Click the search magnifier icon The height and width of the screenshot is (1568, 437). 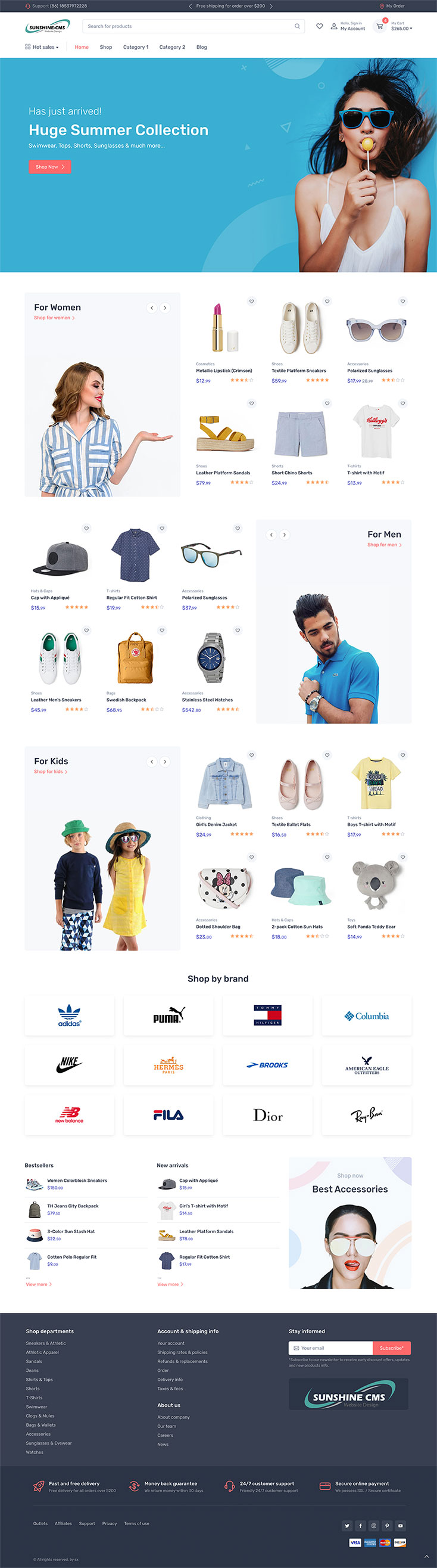(x=297, y=26)
